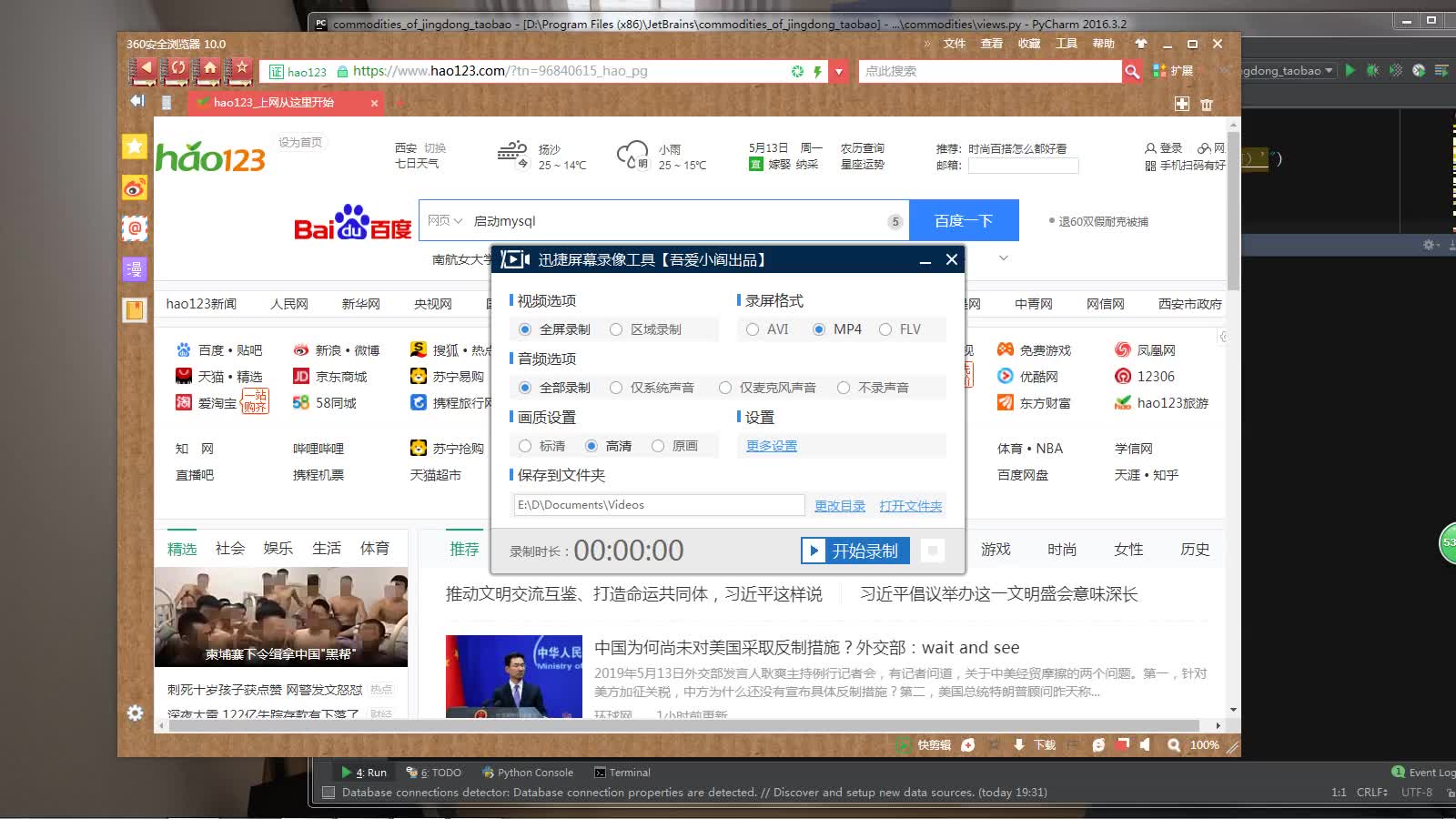Open 文件 menu in 360 browser

tap(955, 44)
